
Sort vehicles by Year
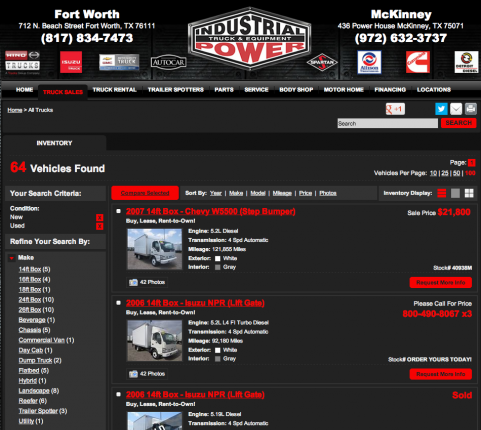[x=216, y=193]
